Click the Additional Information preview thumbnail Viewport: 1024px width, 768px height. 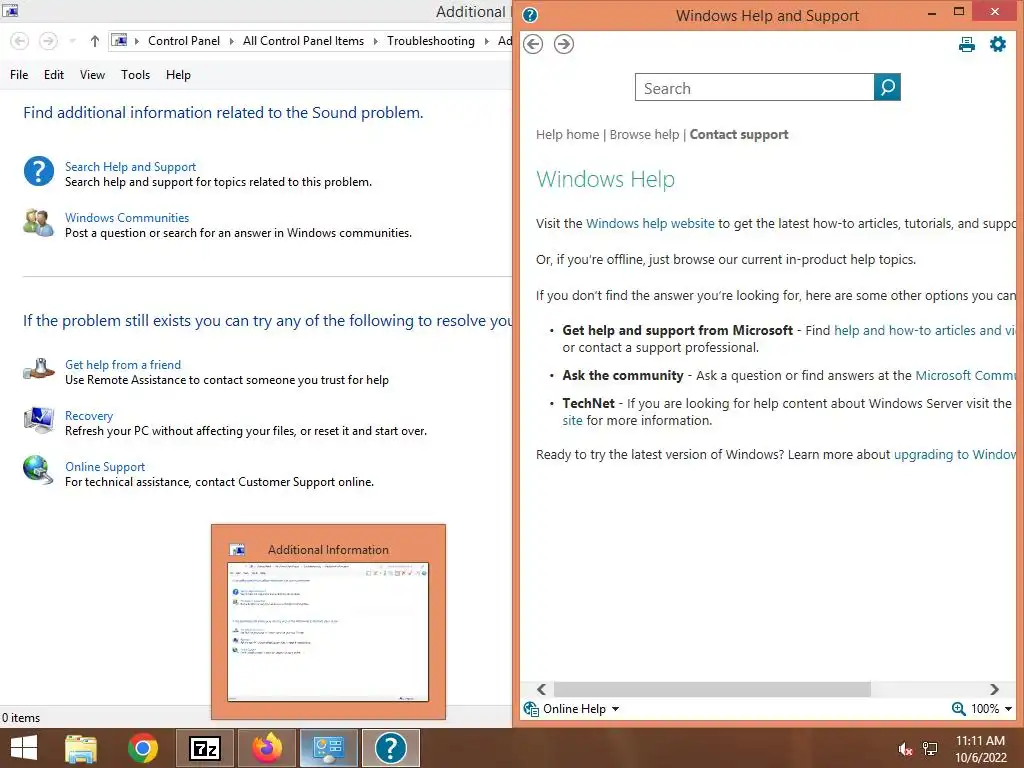[328, 632]
